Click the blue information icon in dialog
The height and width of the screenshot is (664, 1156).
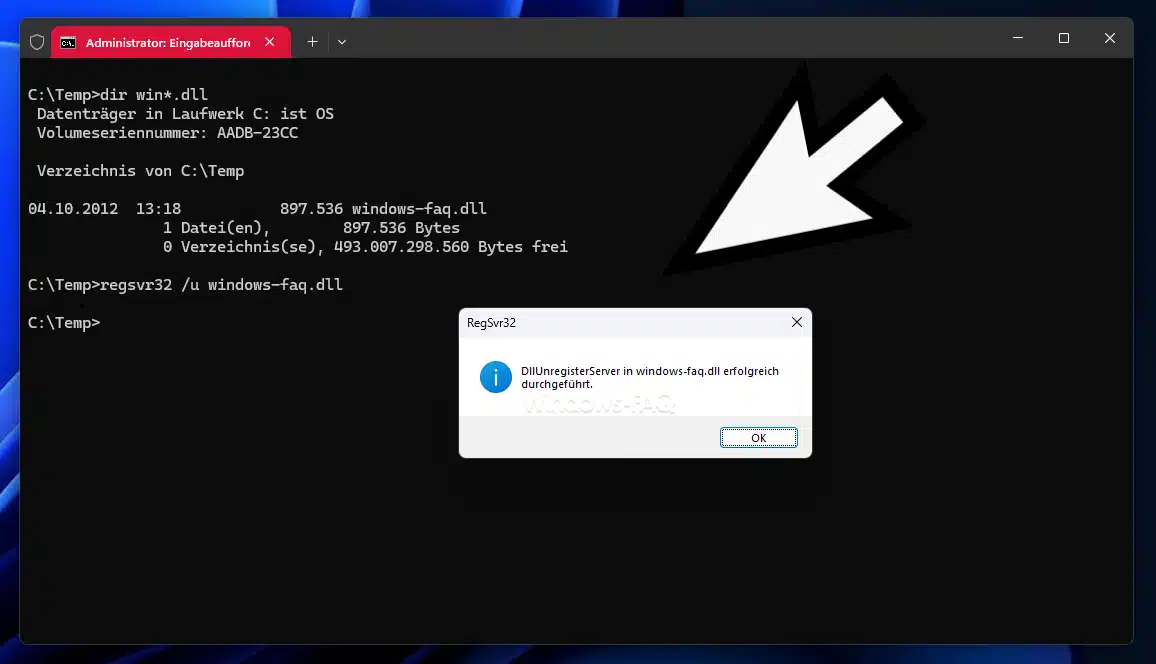click(x=495, y=377)
